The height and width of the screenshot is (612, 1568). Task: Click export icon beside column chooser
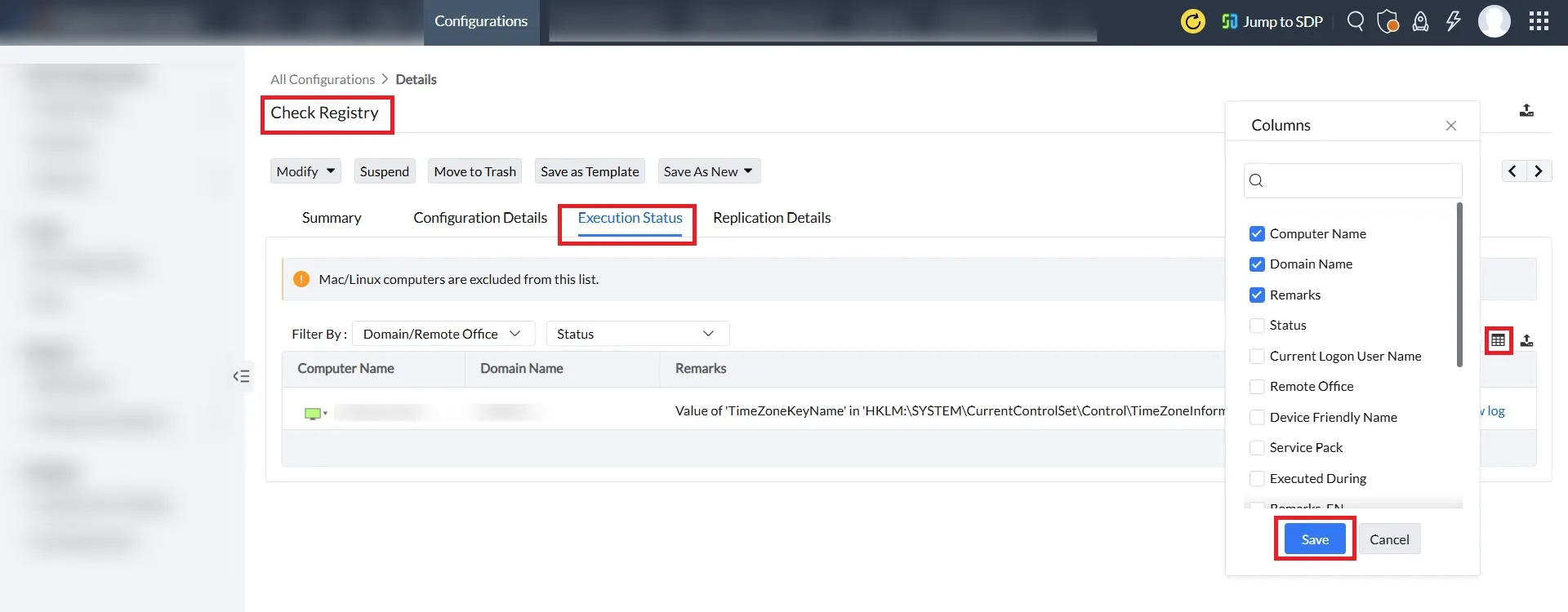(1526, 340)
